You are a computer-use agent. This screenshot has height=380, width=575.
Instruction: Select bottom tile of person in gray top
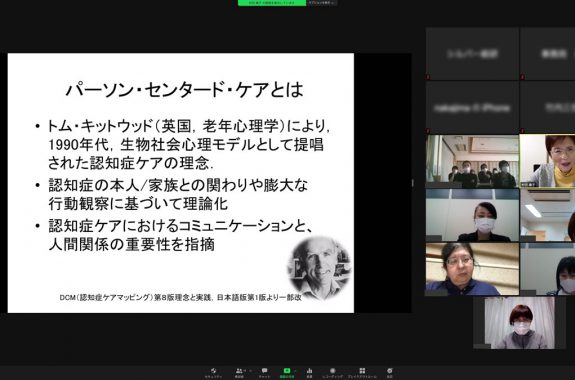(519, 323)
